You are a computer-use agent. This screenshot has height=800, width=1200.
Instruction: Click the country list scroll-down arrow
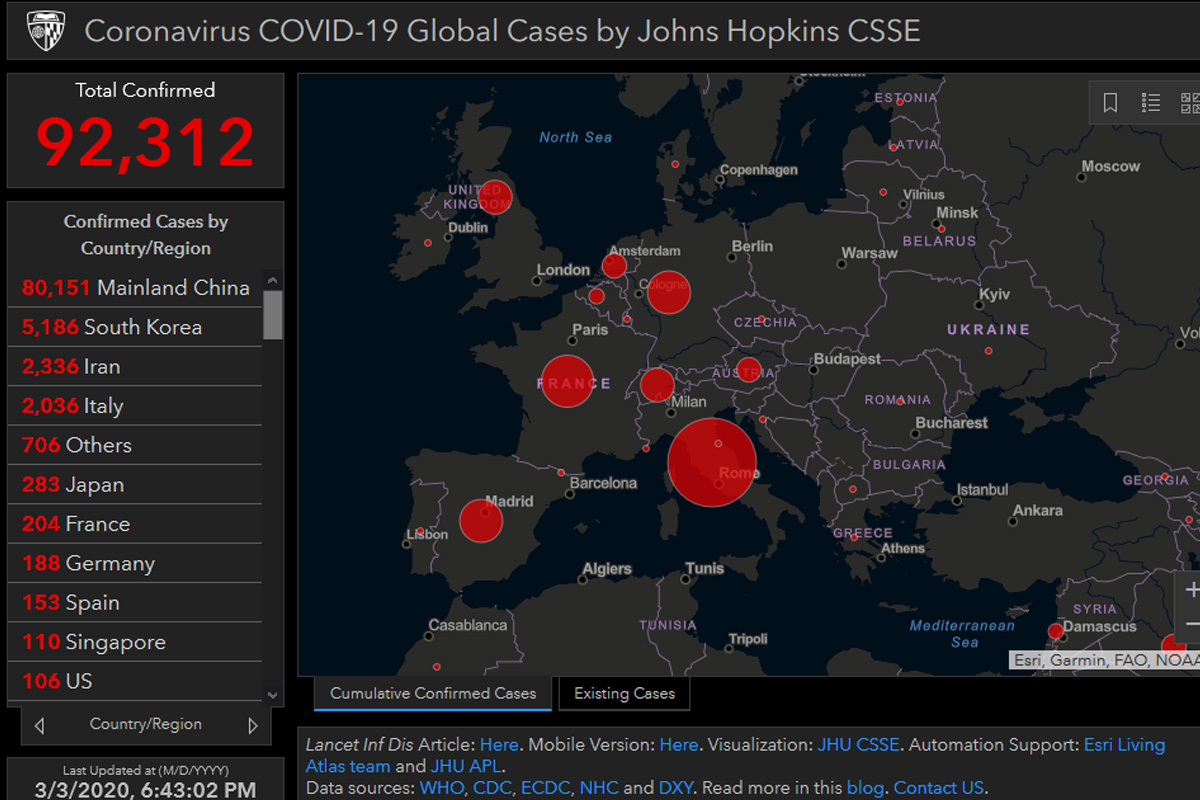273,694
